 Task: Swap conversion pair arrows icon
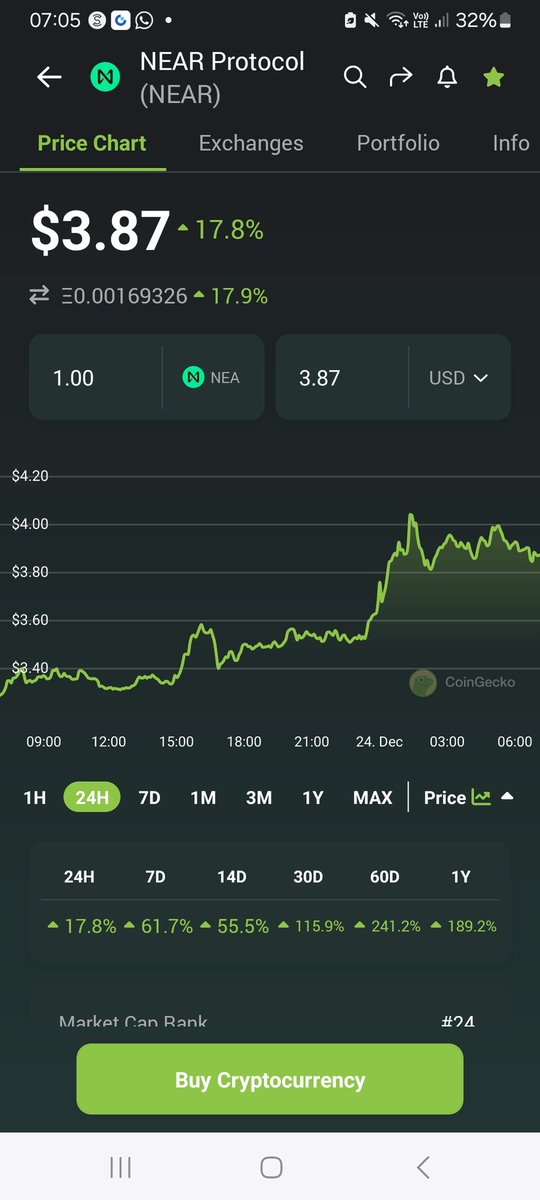click(x=39, y=296)
